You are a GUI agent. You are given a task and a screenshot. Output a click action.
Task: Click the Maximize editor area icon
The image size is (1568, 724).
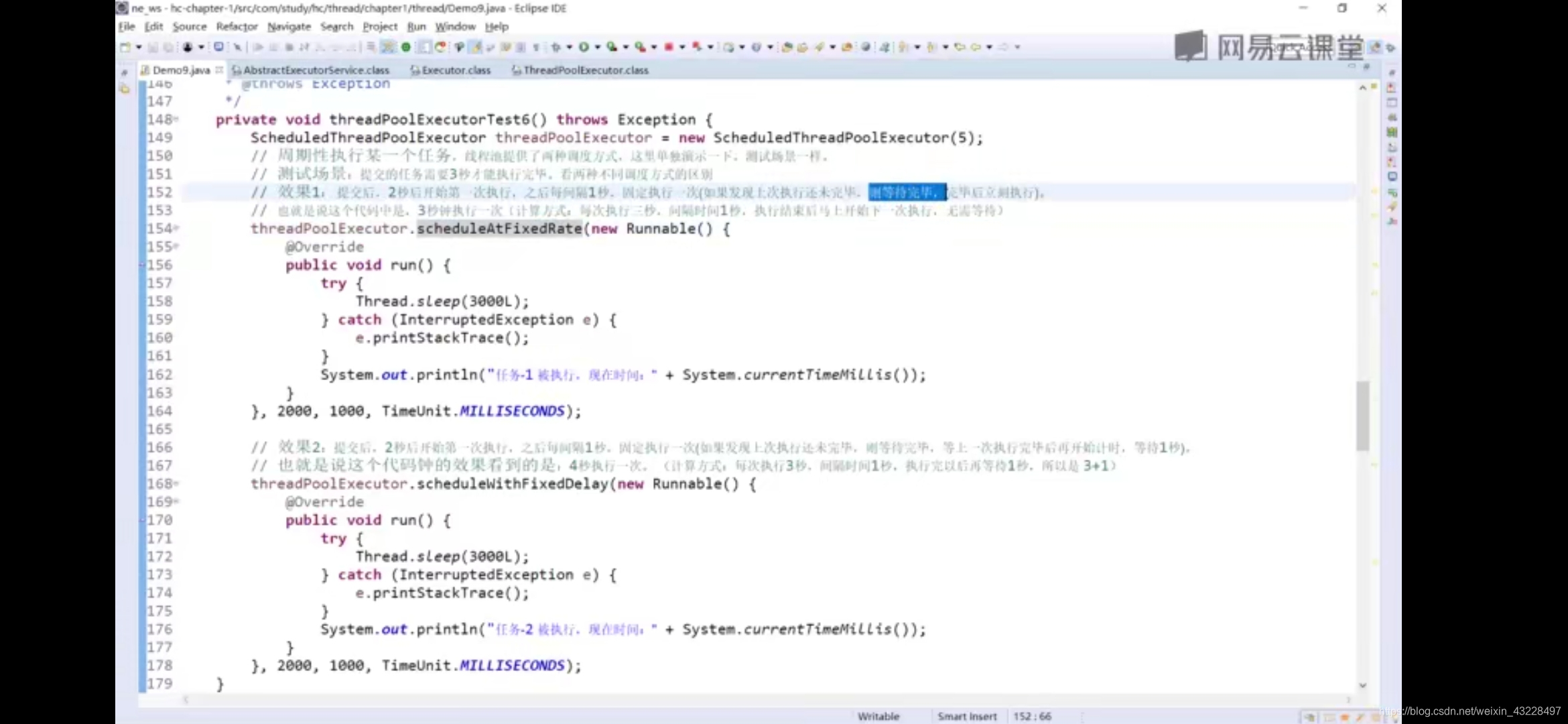pyautogui.click(x=1366, y=66)
